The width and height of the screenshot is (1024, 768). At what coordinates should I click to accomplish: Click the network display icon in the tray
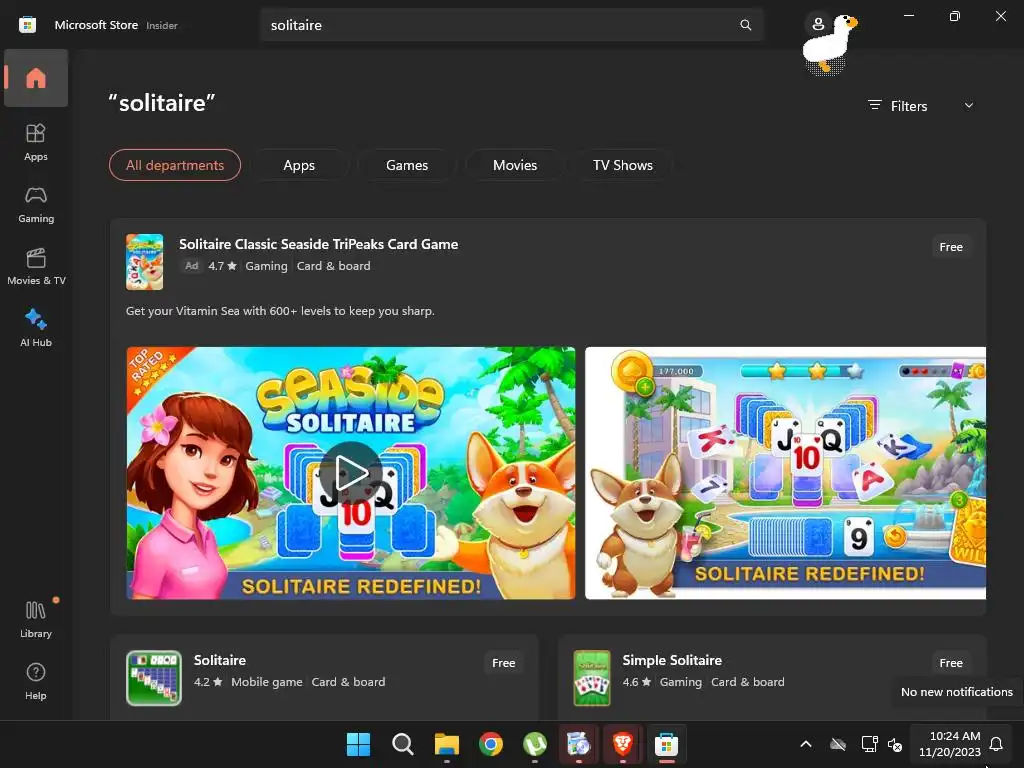coord(869,744)
